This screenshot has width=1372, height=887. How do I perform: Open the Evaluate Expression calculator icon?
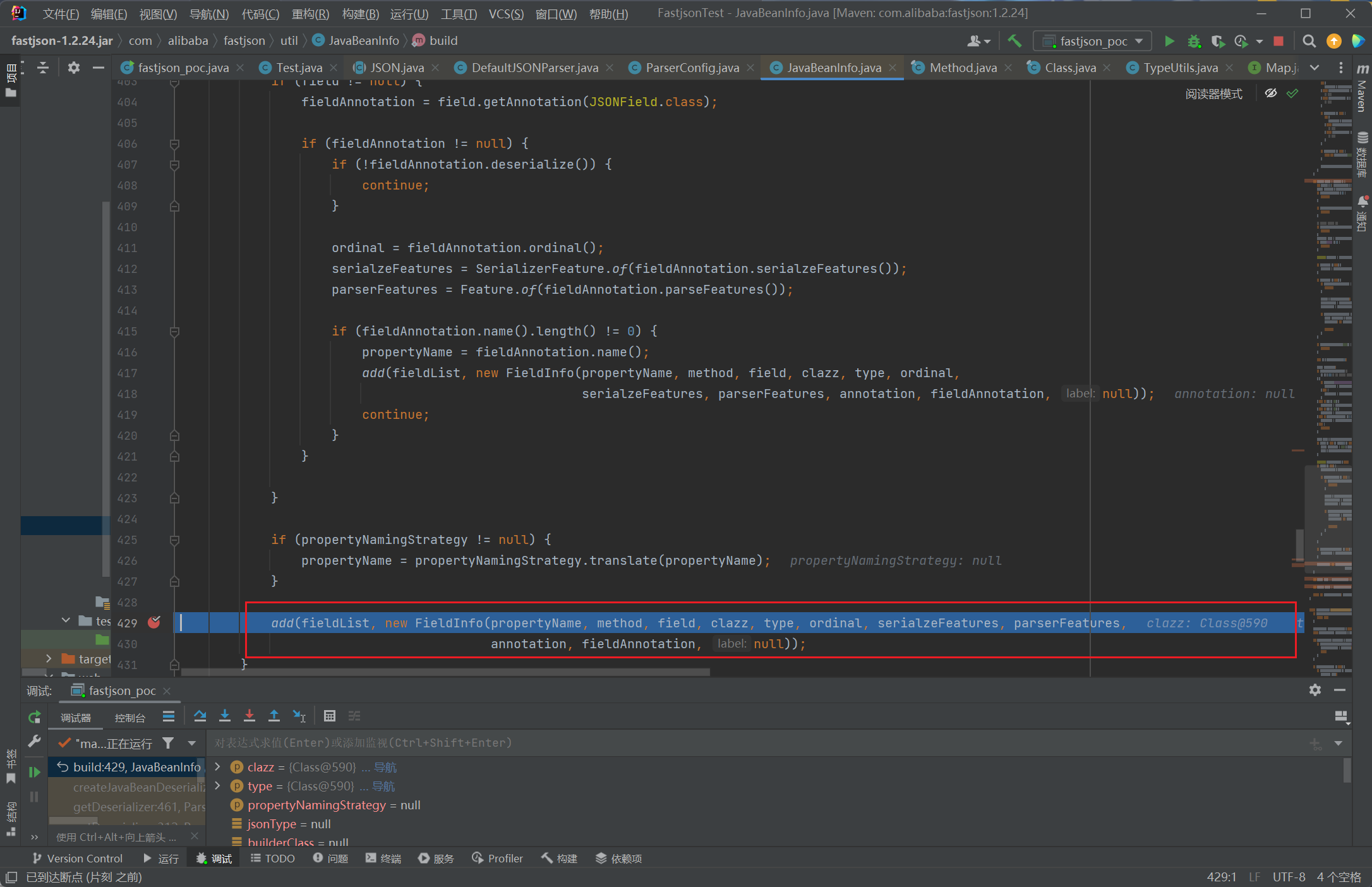(x=329, y=716)
